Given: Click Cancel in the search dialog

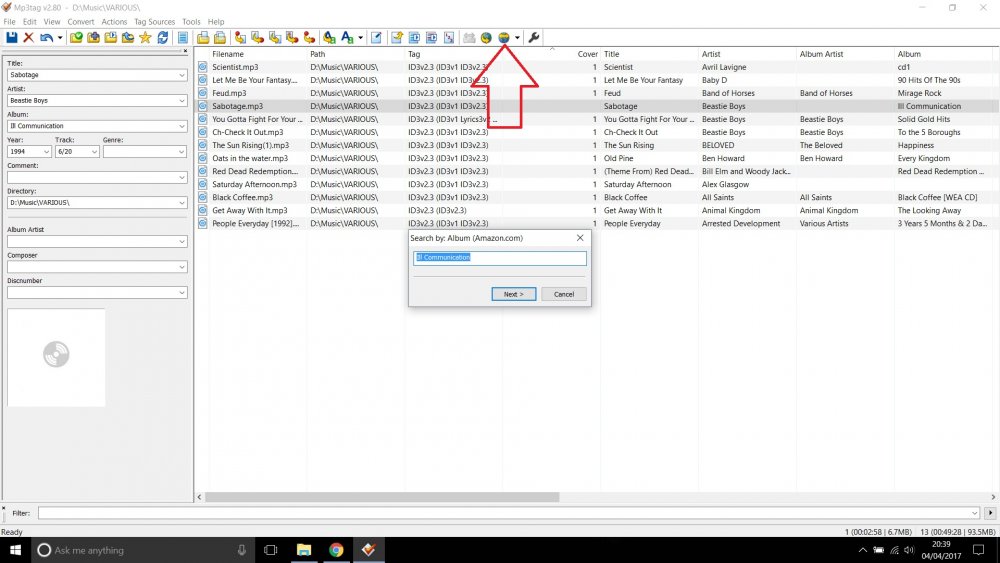Looking at the screenshot, I should 564,294.
